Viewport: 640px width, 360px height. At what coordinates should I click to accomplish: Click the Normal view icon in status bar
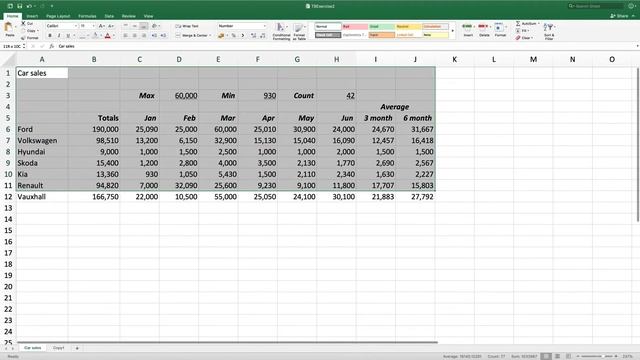(546, 356)
